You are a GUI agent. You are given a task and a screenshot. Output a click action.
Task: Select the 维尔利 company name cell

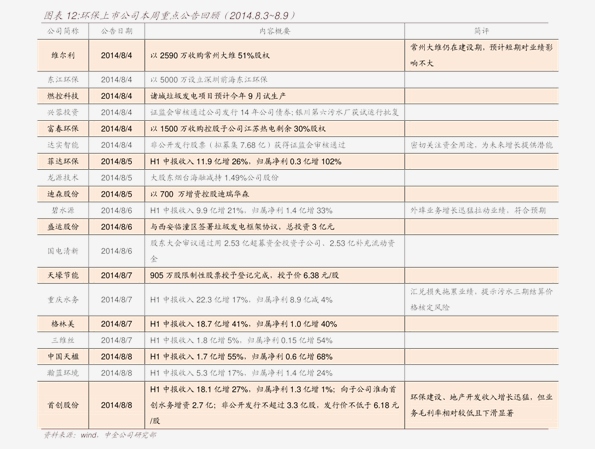(x=63, y=55)
